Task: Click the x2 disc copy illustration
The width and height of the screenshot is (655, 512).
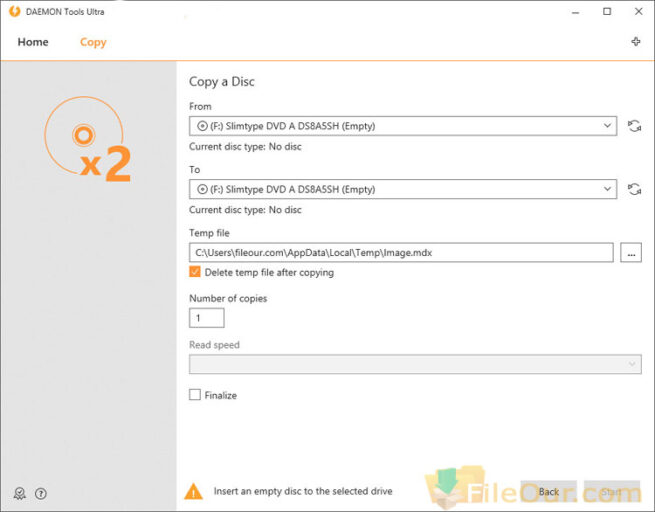Action: (x=88, y=139)
